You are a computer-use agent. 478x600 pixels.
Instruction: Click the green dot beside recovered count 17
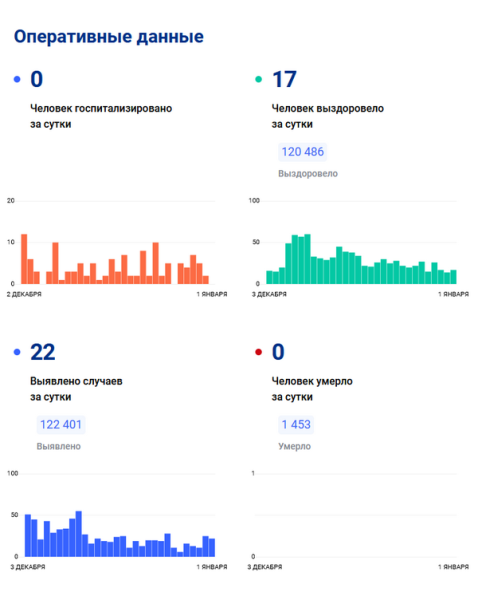[x=258, y=79]
